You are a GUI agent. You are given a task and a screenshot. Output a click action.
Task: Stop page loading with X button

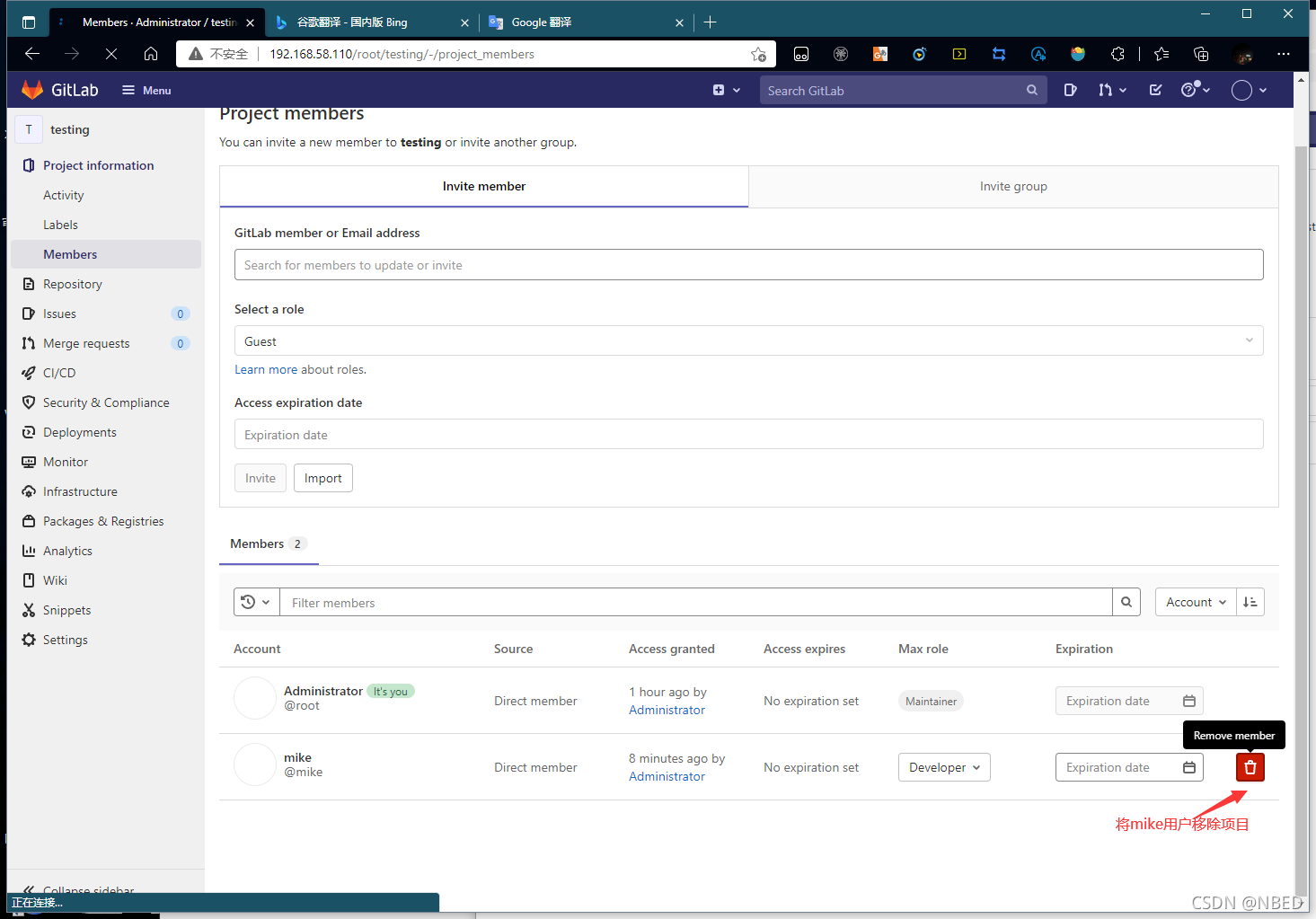(111, 54)
